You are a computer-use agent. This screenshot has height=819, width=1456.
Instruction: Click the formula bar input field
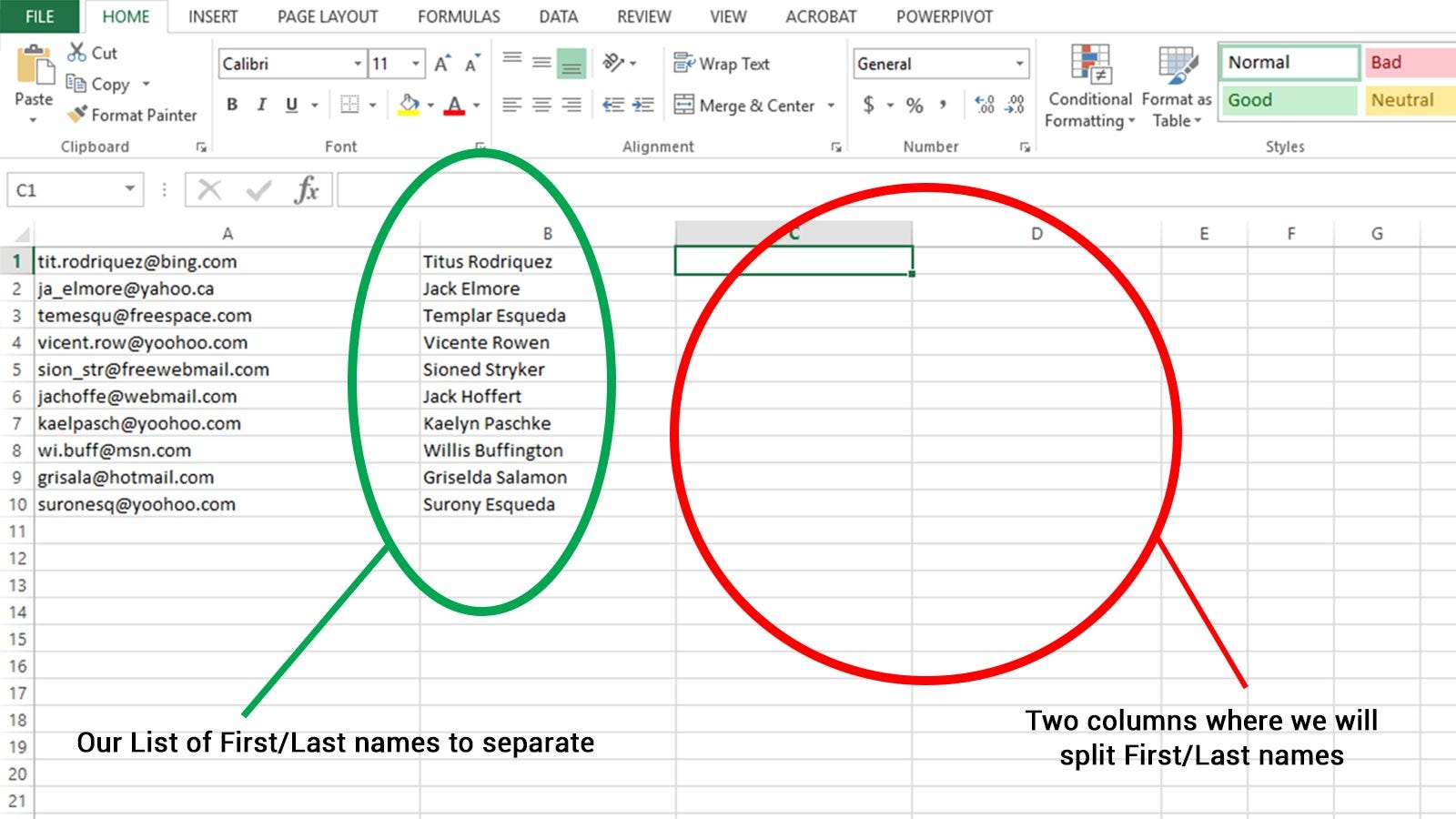[x=896, y=190]
